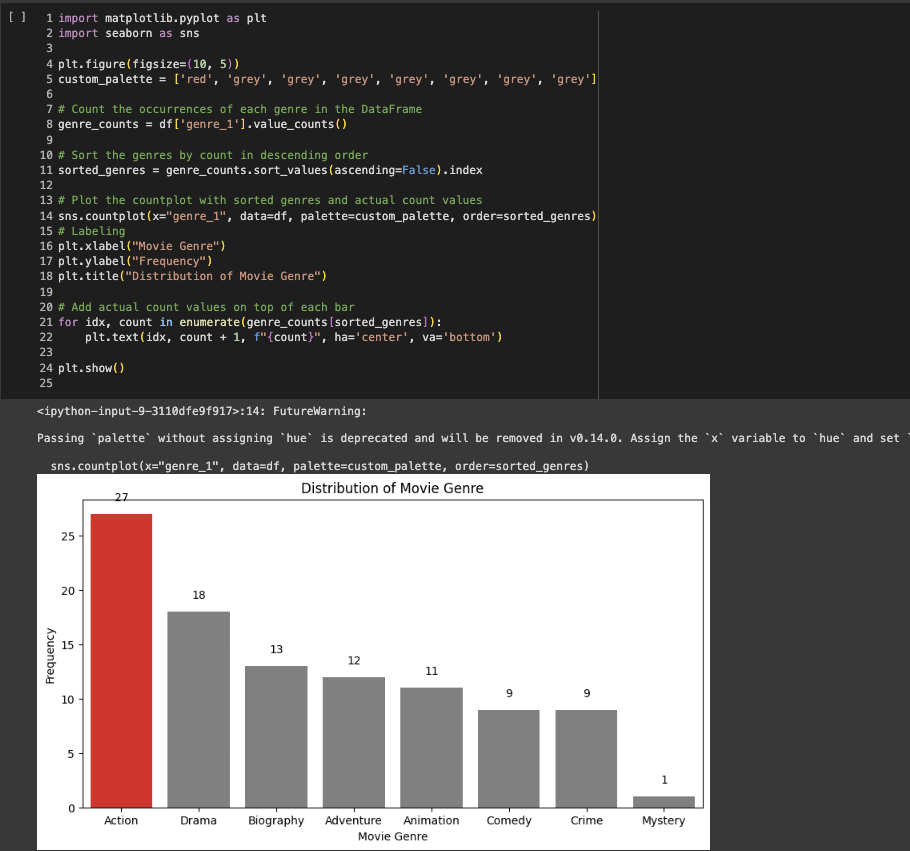Select the '# Sort the genres by count' comment
The height and width of the screenshot is (851, 910).
(213, 155)
